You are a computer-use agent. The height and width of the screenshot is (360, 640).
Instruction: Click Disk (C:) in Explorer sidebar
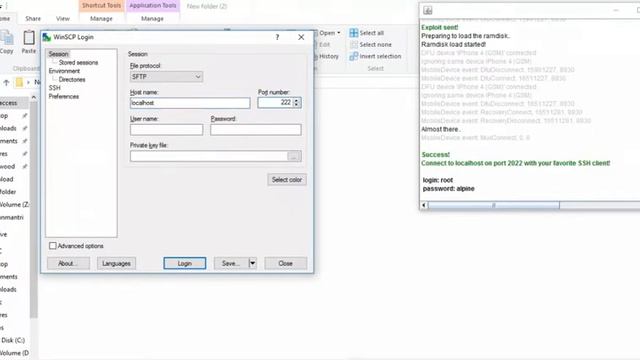(13, 340)
